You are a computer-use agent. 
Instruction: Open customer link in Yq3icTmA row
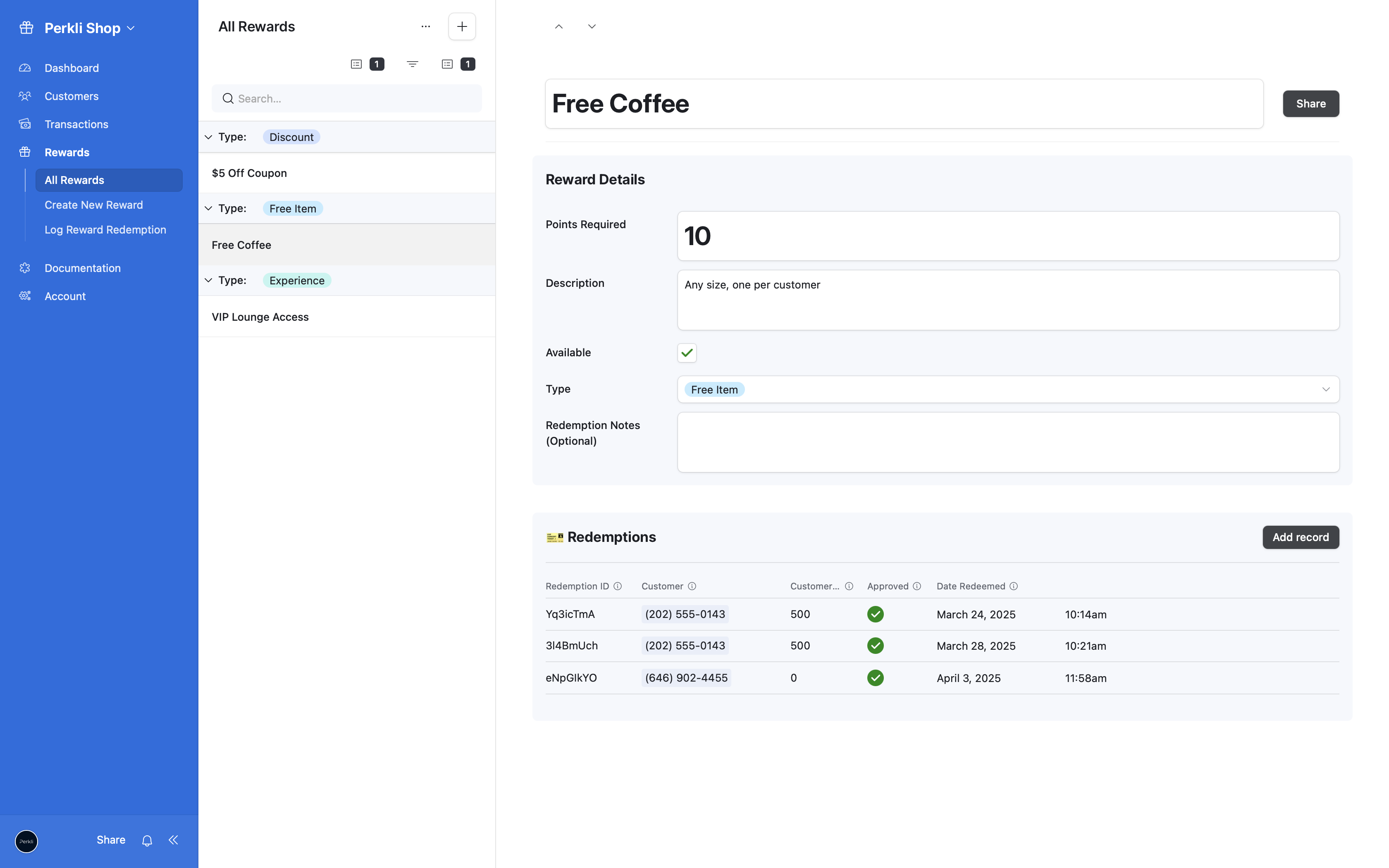coord(685,614)
